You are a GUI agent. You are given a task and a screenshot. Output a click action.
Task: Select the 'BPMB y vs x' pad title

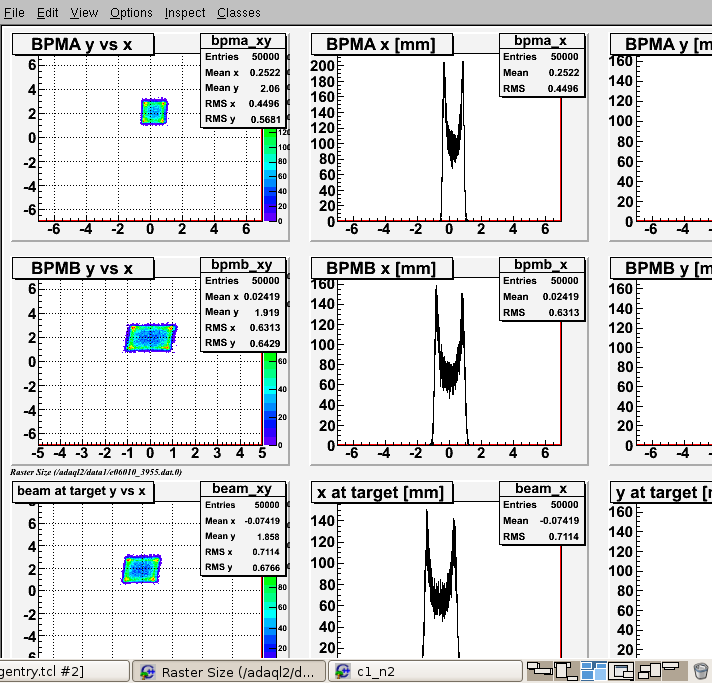coord(83,268)
